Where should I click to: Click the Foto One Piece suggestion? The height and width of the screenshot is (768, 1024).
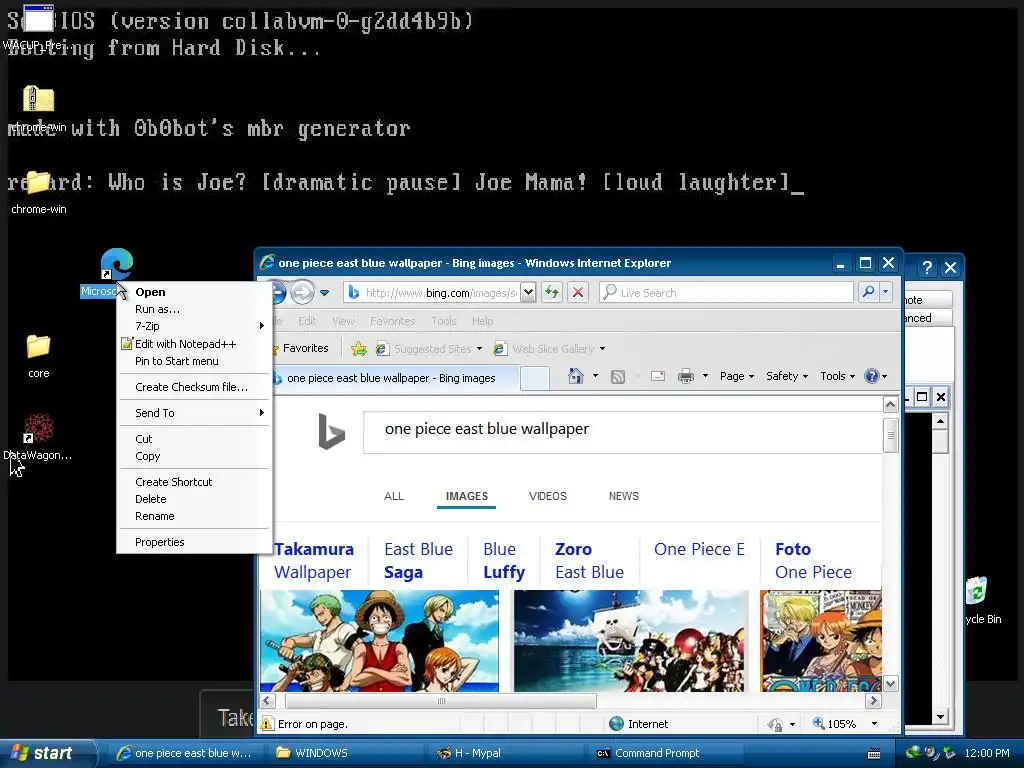click(x=814, y=560)
